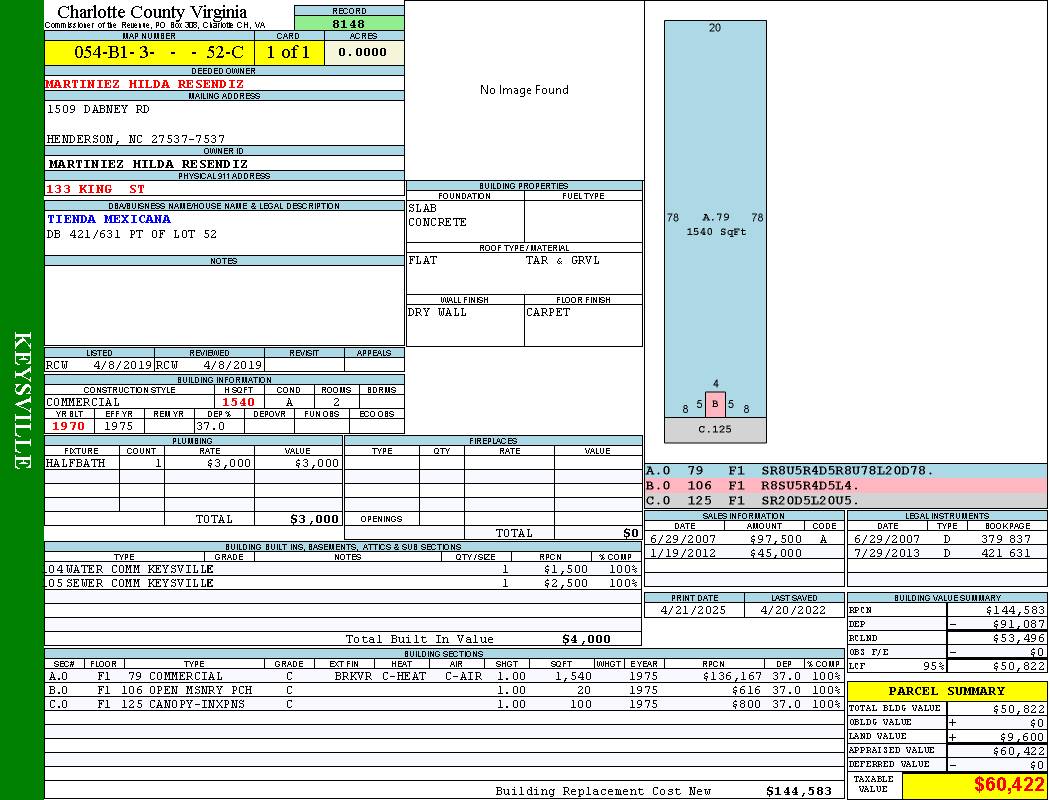The image size is (1050, 800).
Task: Select the deeded owner name in red
Action: (144, 84)
